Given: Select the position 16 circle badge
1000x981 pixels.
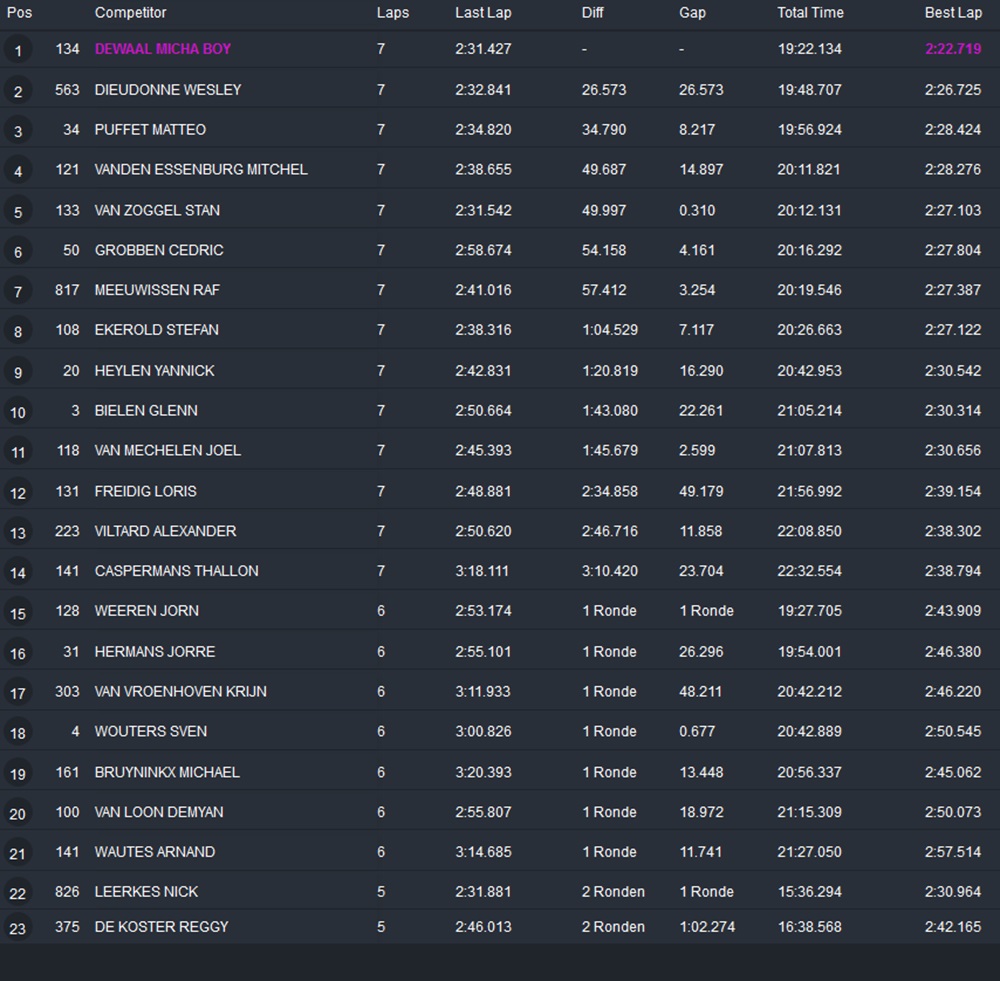Looking at the screenshot, I should (x=17, y=653).
